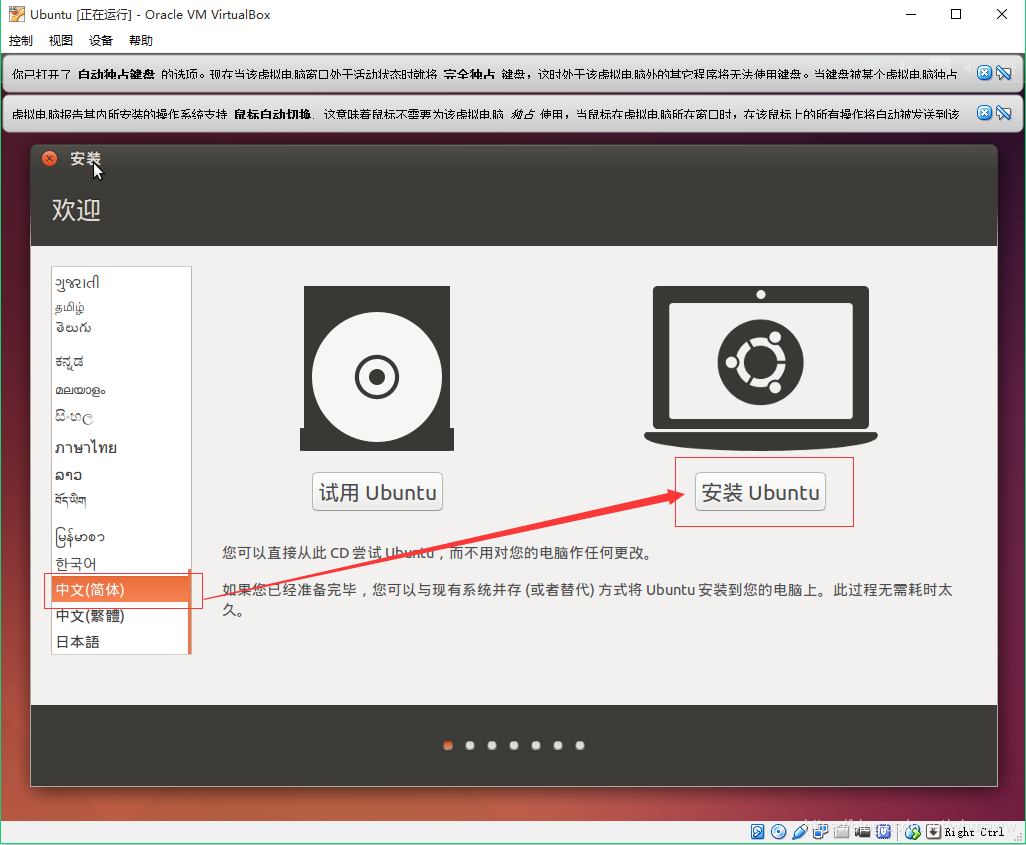This screenshot has width=1026, height=845.
Task: Select ગુજરાતી in the language list
Action: pyautogui.click(x=120, y=283)
